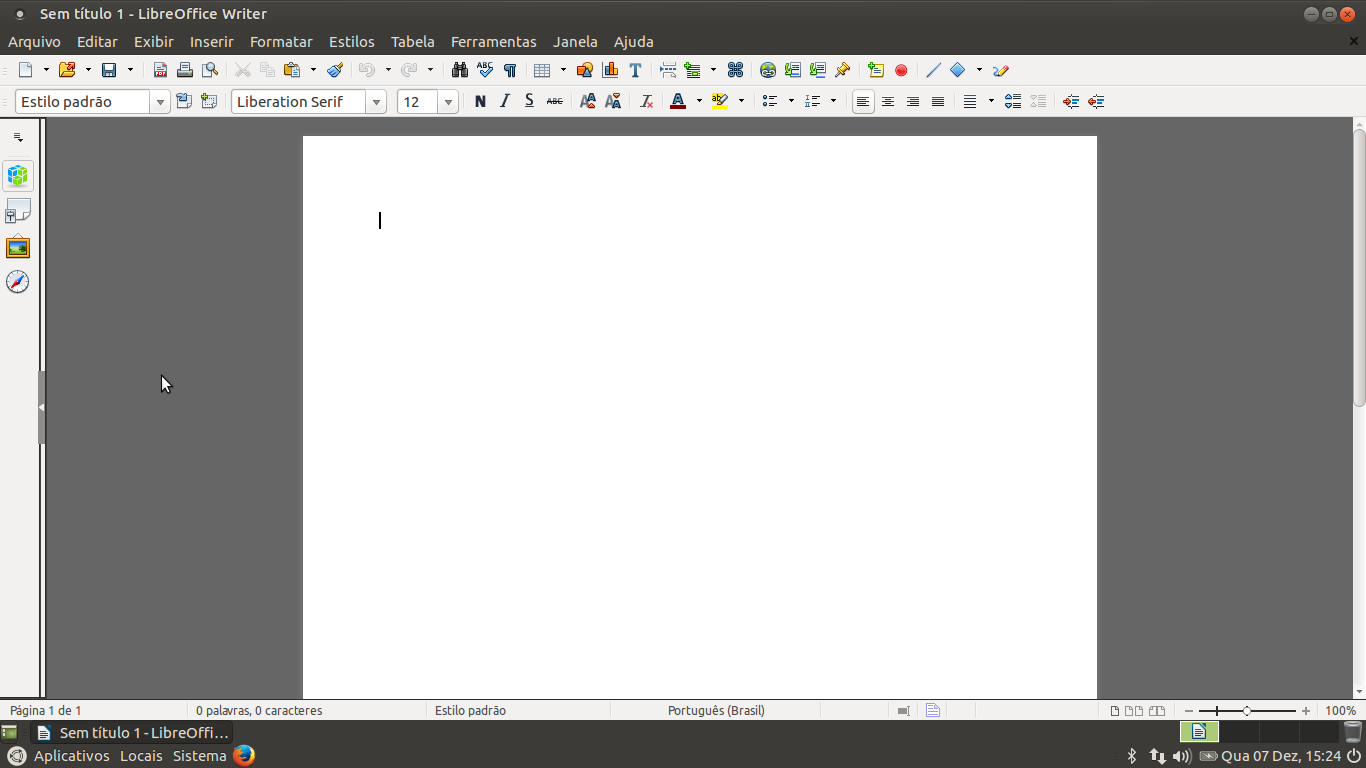Toggle bold formatting (N button)
1366x768 pixels.
point(480,101)
